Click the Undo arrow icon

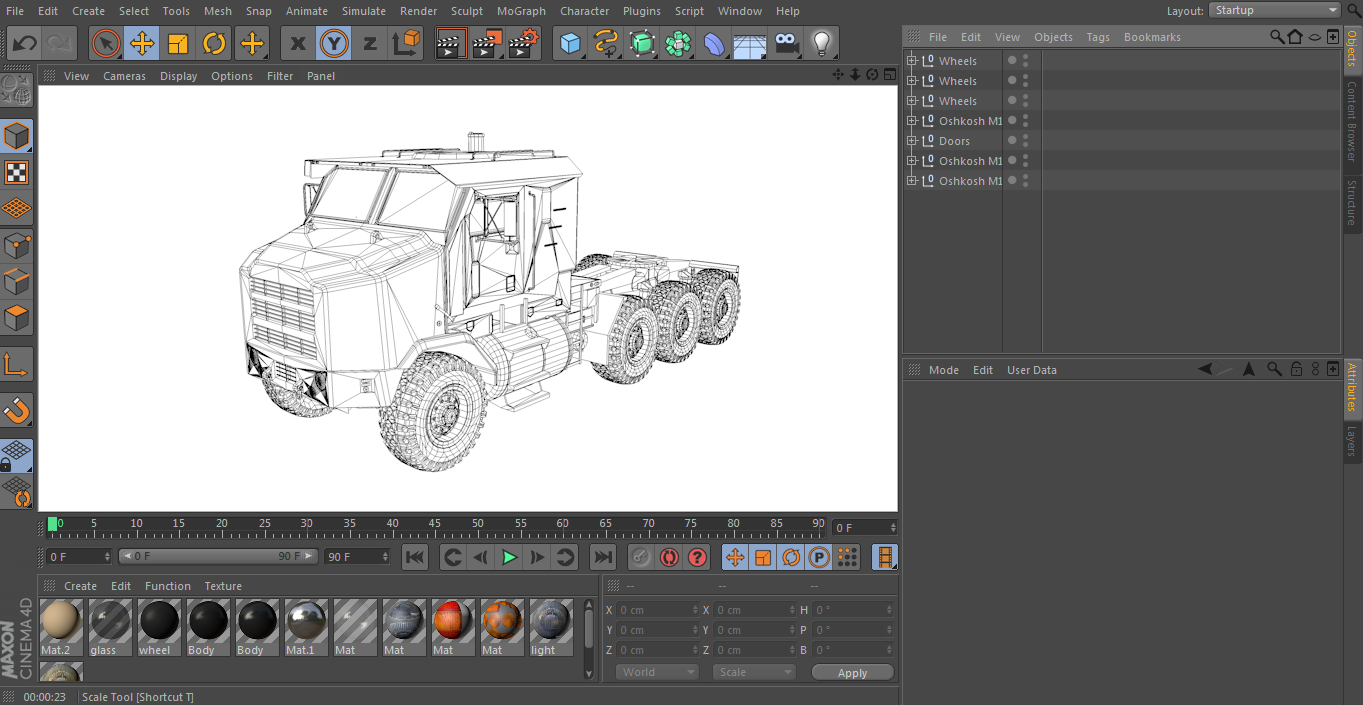coord(24,43)
